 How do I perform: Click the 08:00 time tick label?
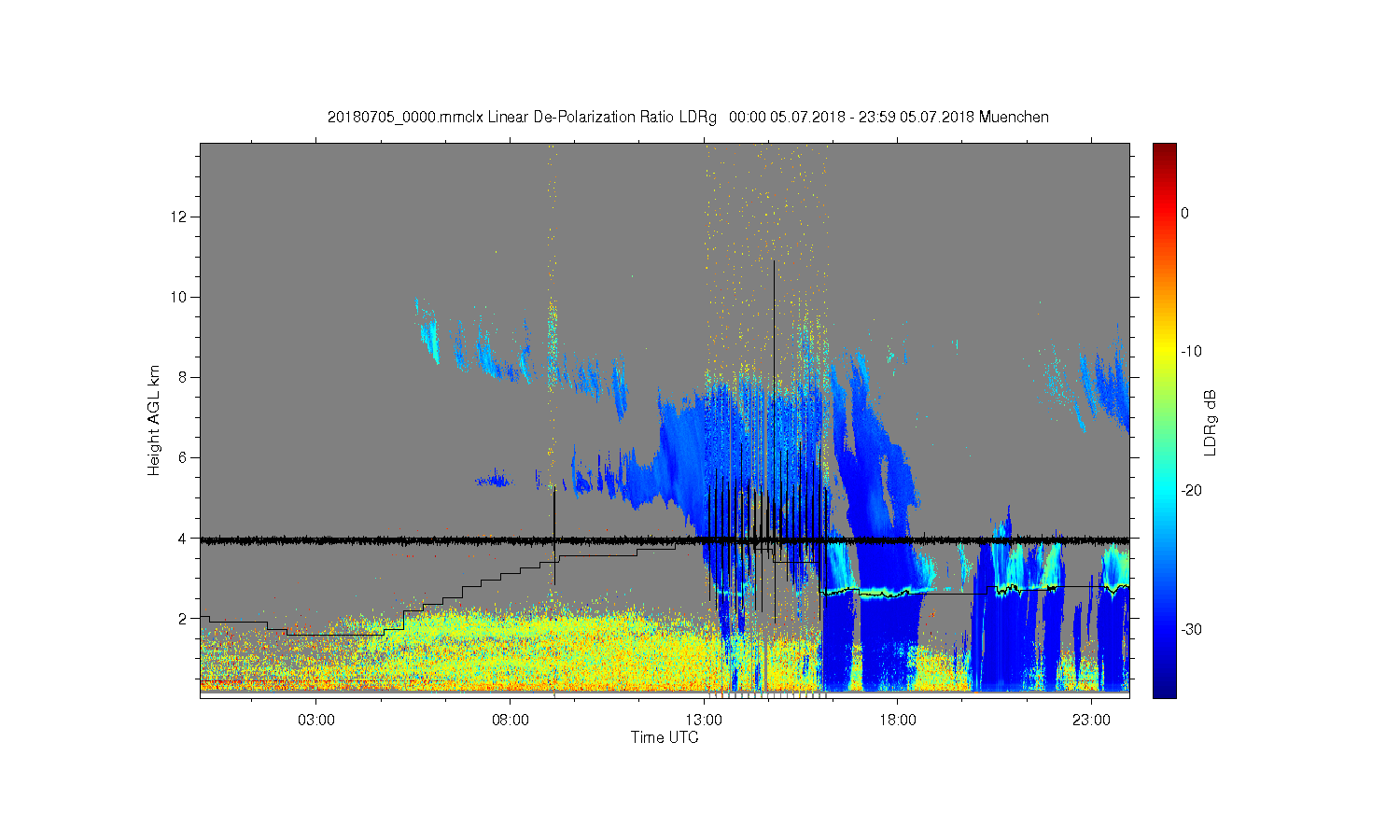[511, 721]
